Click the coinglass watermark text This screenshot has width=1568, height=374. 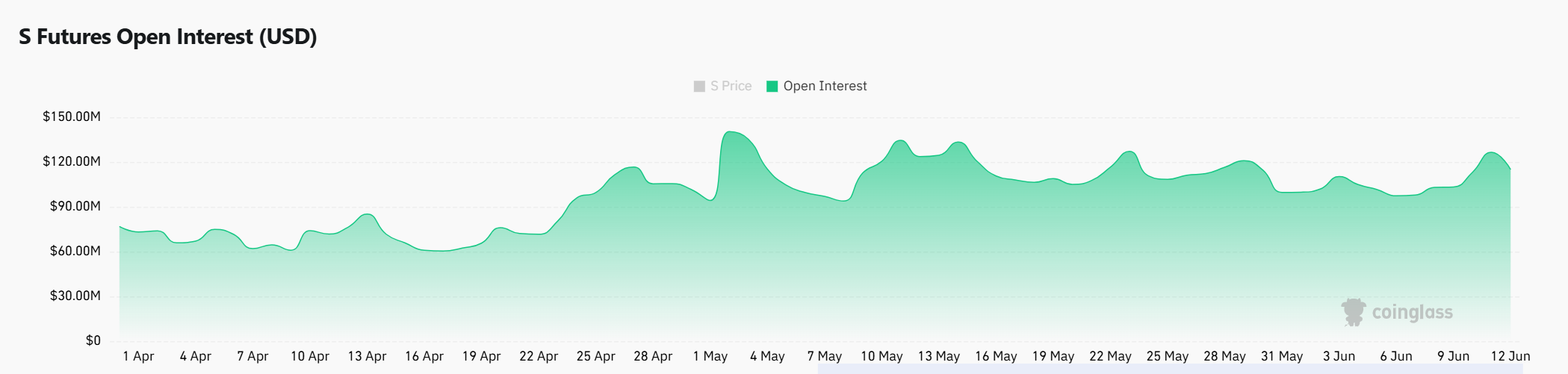(1412, 313)
